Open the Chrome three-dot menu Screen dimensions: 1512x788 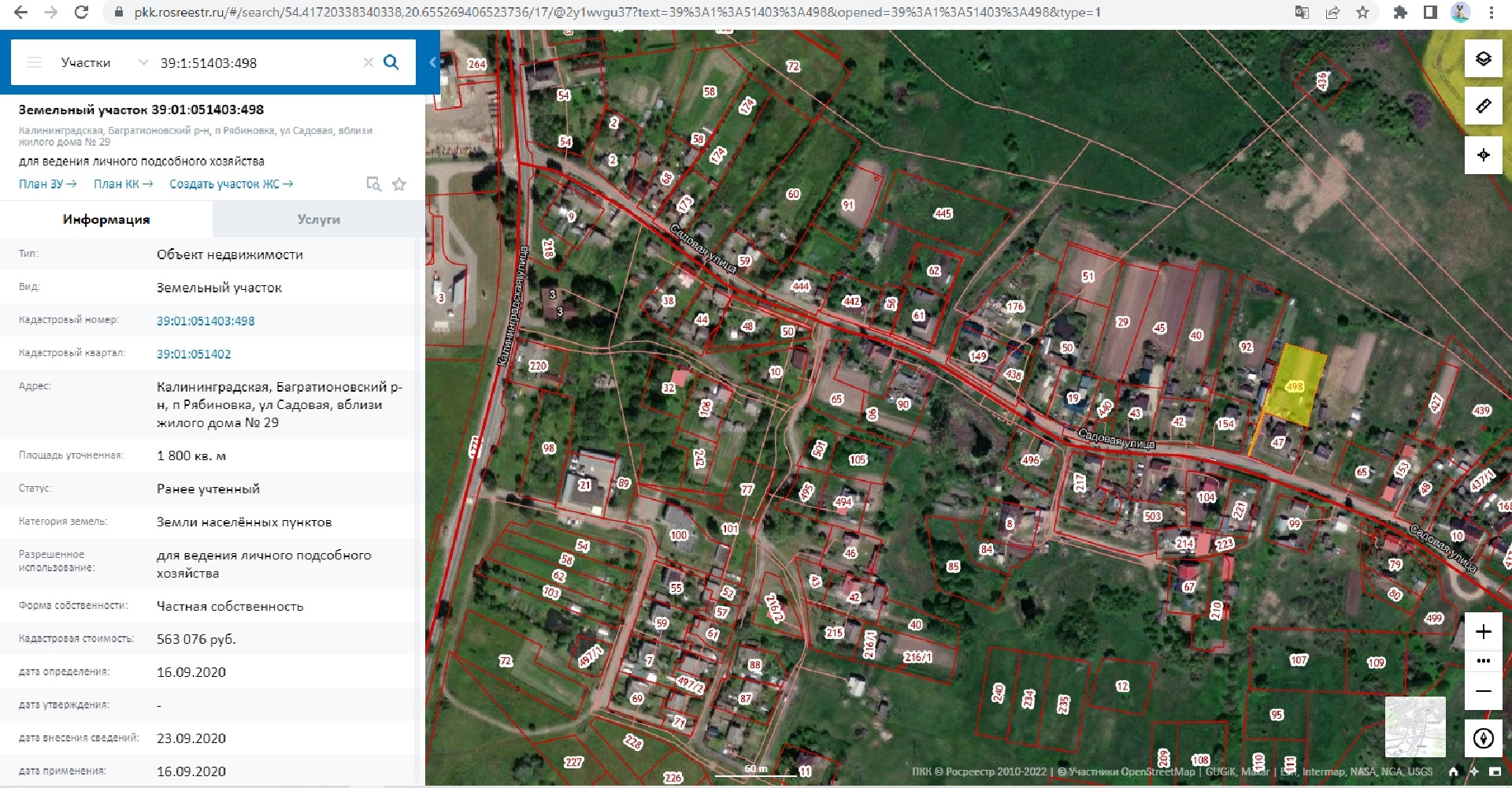(x=1491, y=13)
